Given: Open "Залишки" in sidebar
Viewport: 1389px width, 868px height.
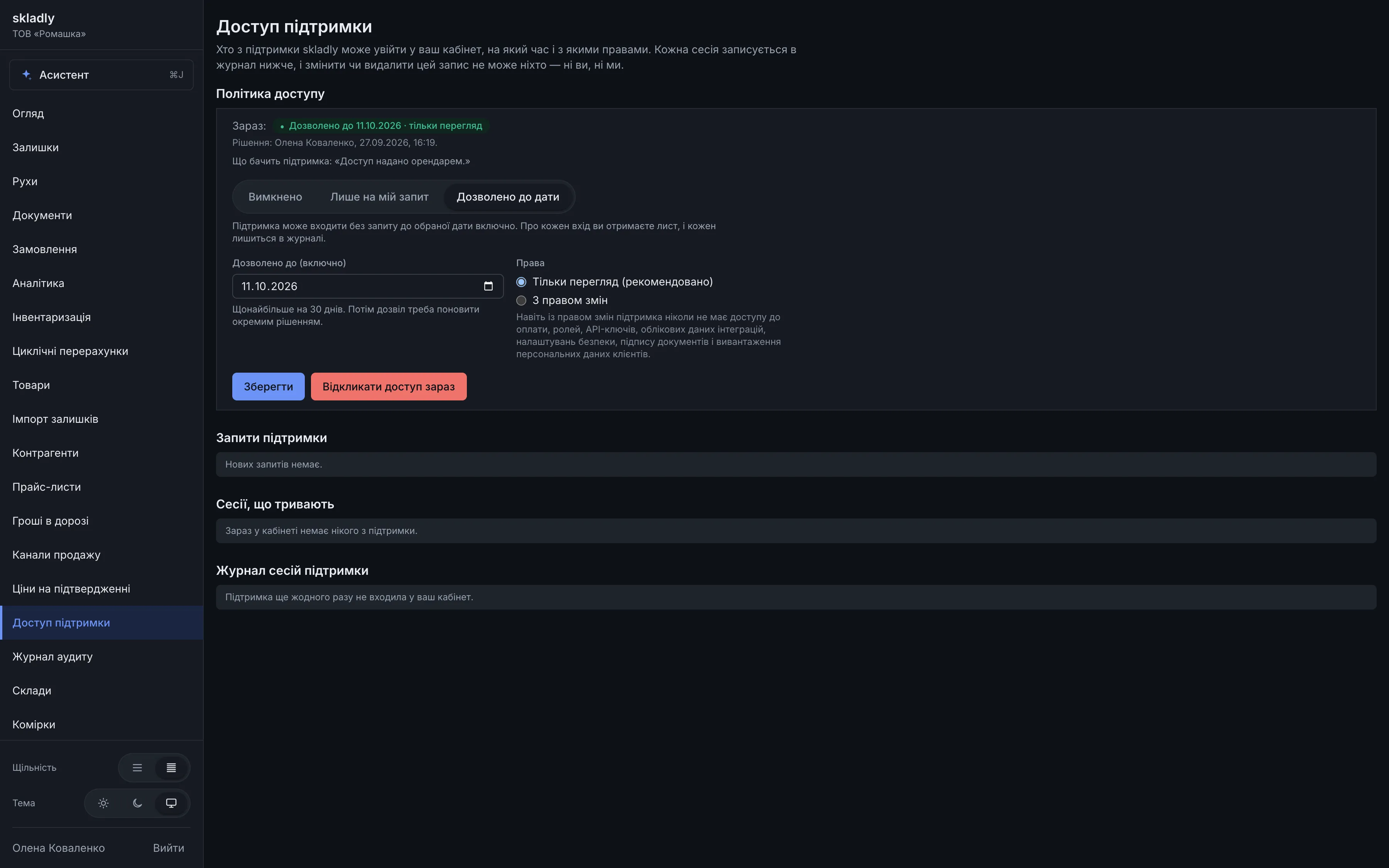Looking at the screenshot, I should [101, 147].
